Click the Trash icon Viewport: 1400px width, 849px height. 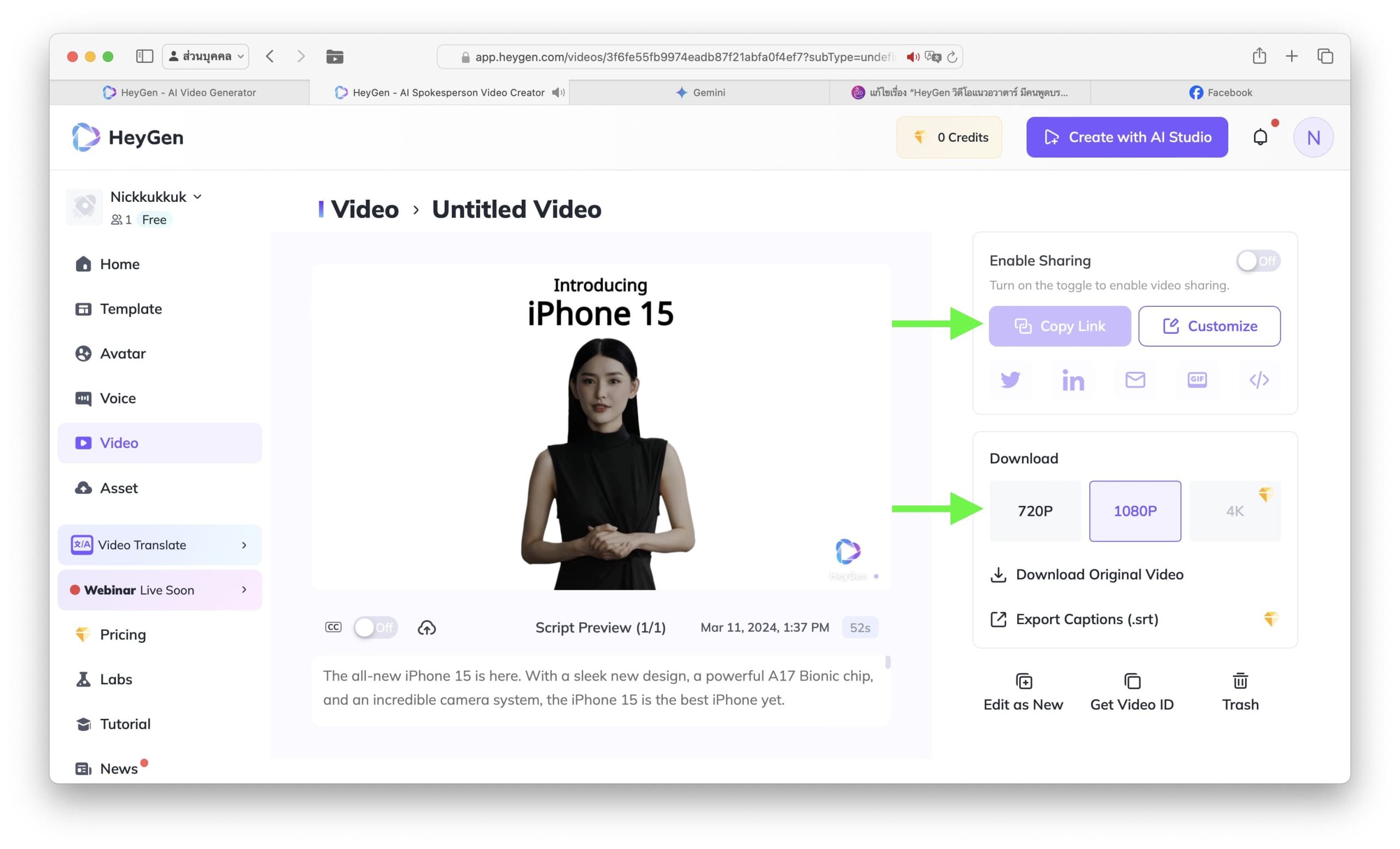(1240, 681)
